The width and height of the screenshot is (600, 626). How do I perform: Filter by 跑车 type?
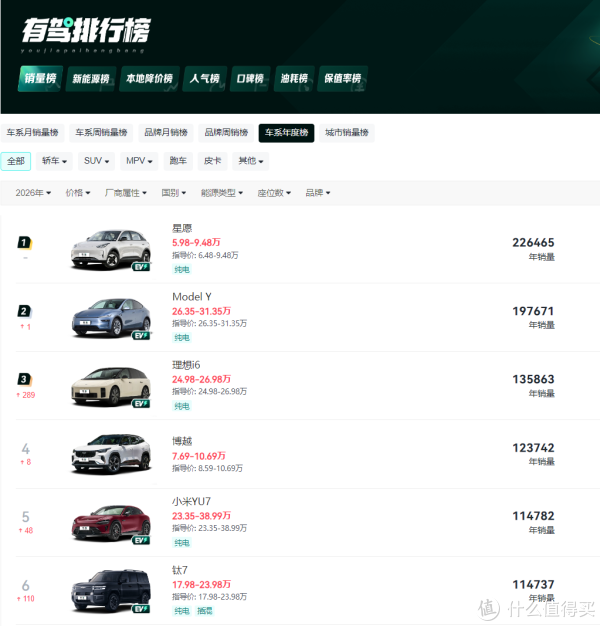click(178, 161)
